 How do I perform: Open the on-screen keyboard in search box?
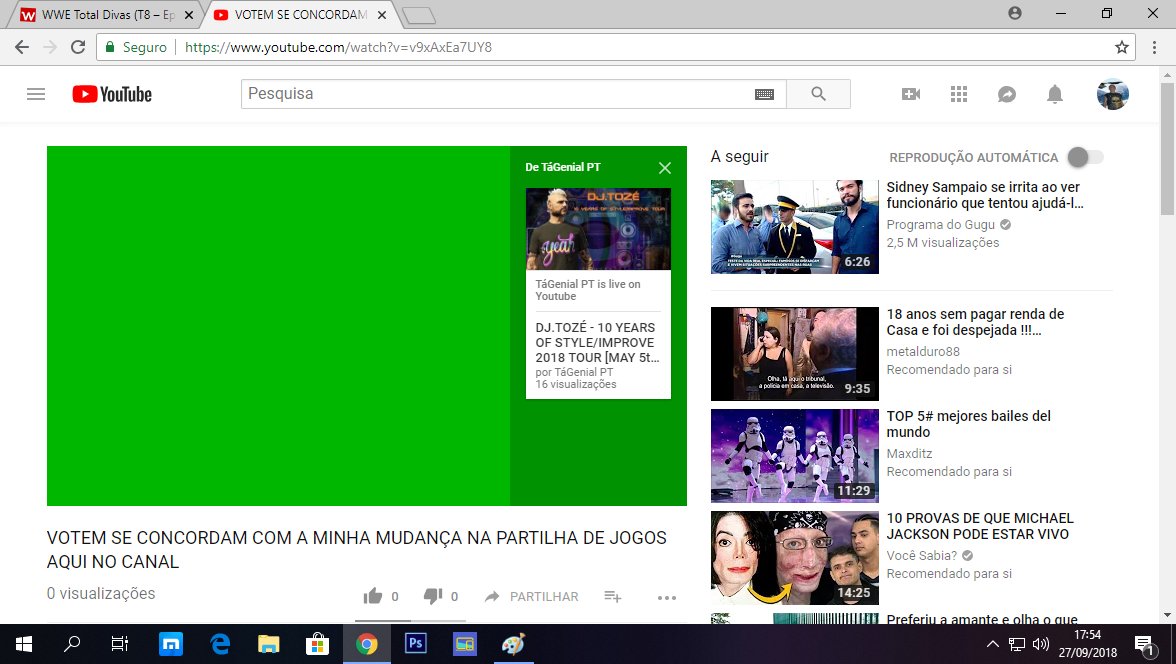pos(764,94)
